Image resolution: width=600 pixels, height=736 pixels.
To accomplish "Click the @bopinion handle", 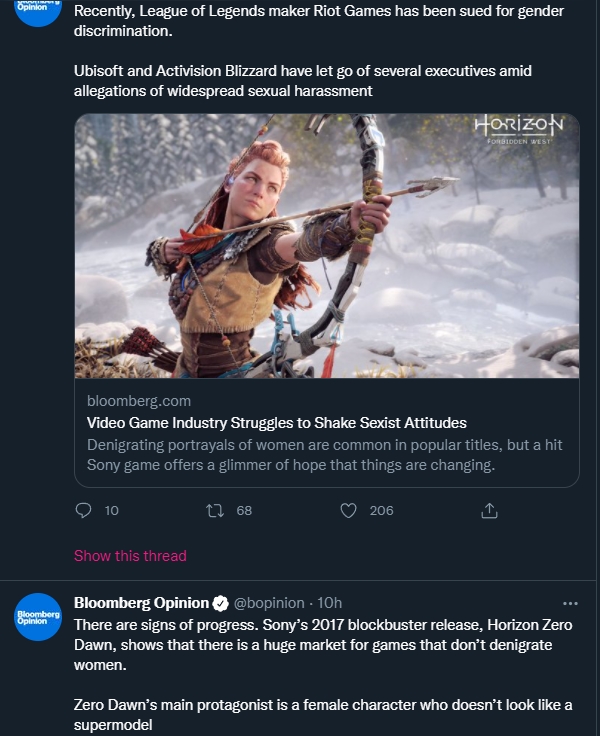I will click(x=269, y=603).
